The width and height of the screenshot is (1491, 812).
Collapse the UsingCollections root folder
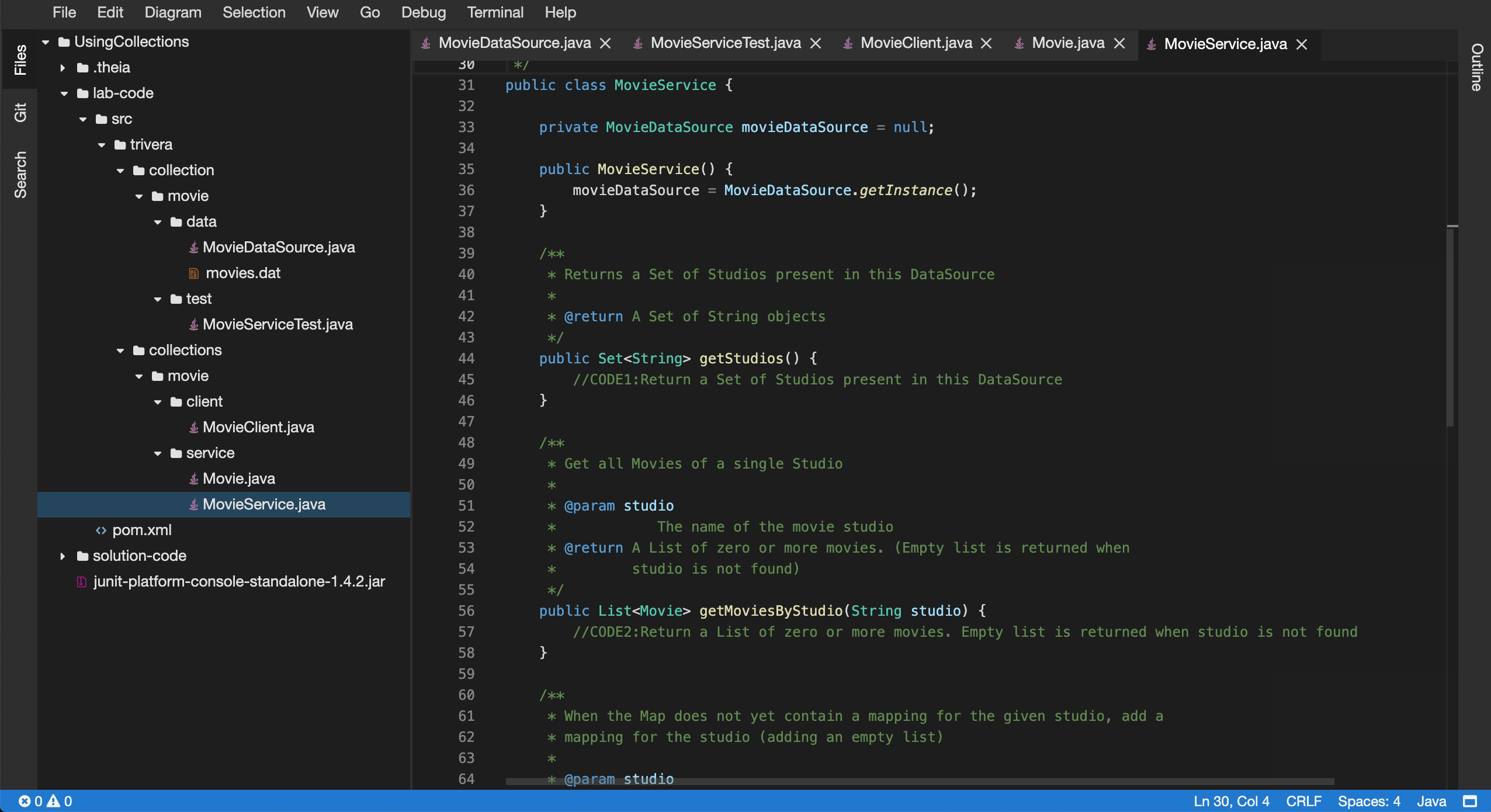[46, 42]
